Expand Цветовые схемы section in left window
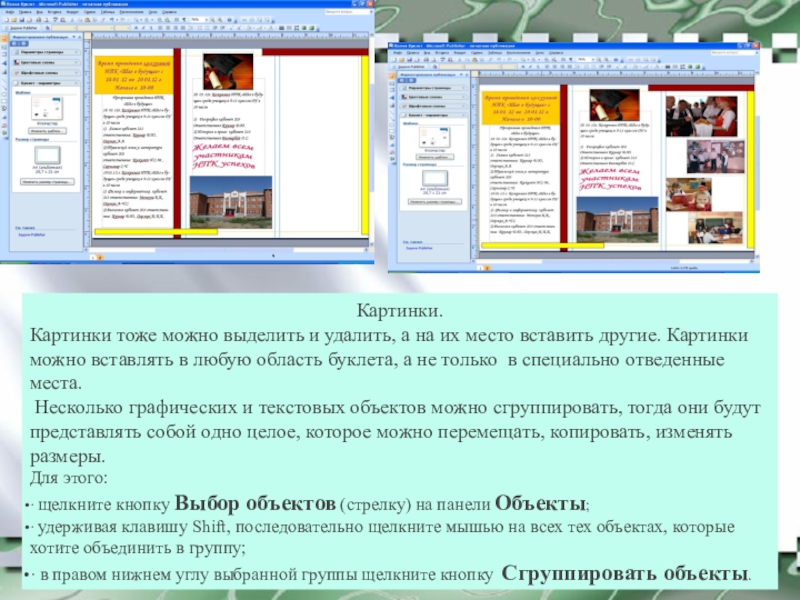This screenshot has width=800, height=600. (46, 62)
